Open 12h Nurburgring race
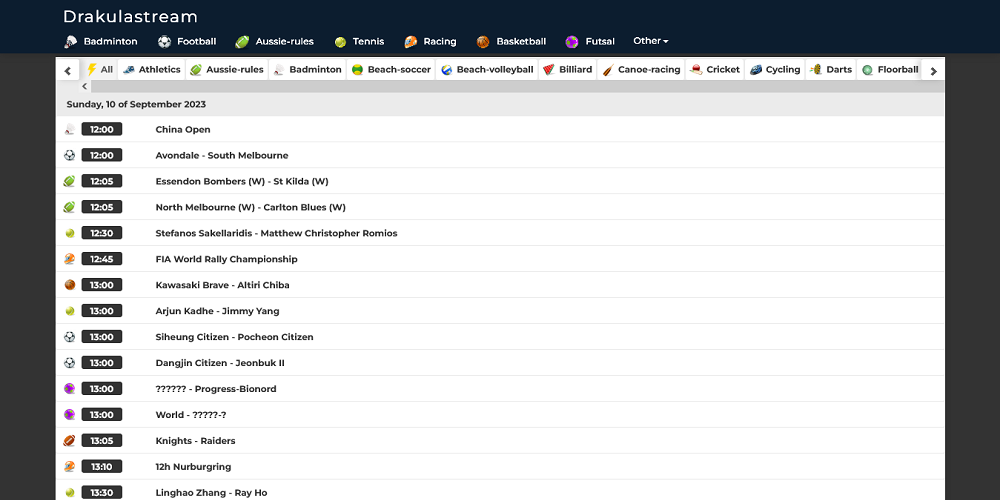The width and height of the screenshot is (1000, 500). [193, 467]
